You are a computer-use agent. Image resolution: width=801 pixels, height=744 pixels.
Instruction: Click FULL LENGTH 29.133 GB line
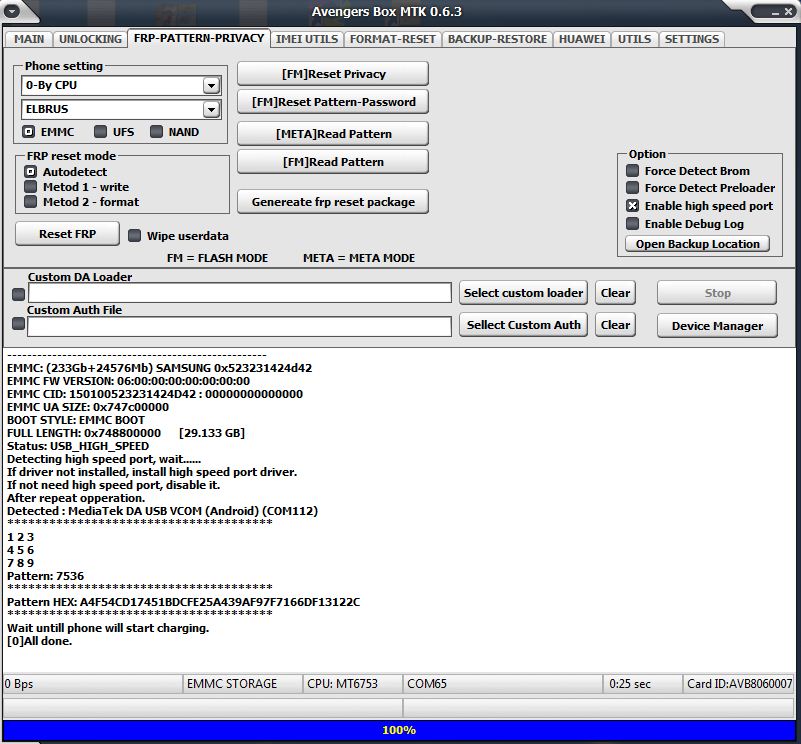[126, 433]
